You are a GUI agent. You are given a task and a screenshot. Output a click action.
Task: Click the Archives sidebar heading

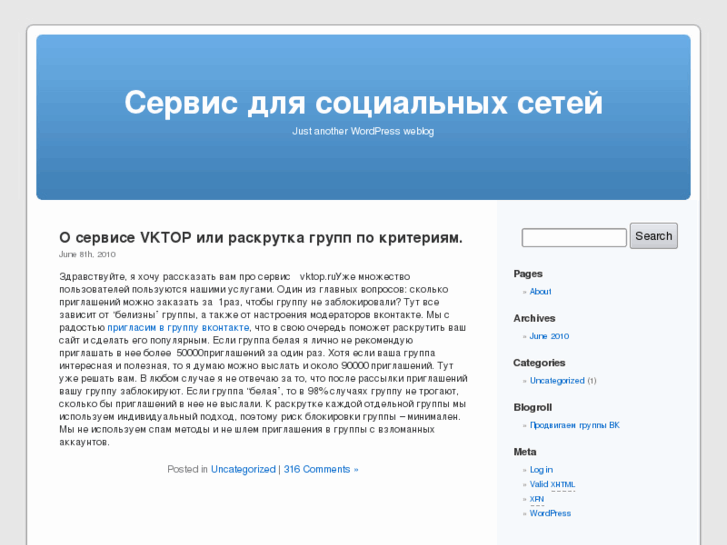(534, 318)
